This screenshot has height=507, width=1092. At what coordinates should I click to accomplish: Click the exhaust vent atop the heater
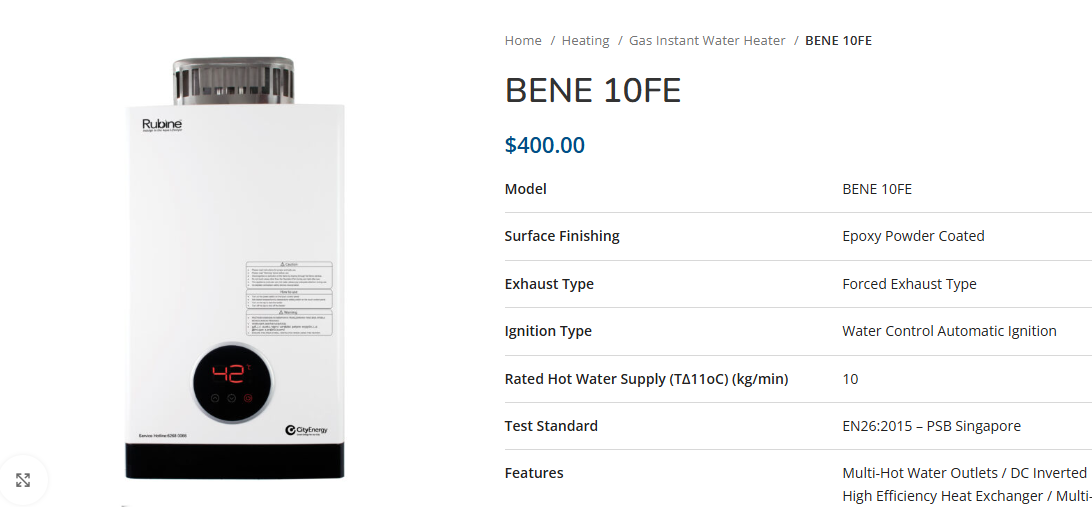coord(233,80)
